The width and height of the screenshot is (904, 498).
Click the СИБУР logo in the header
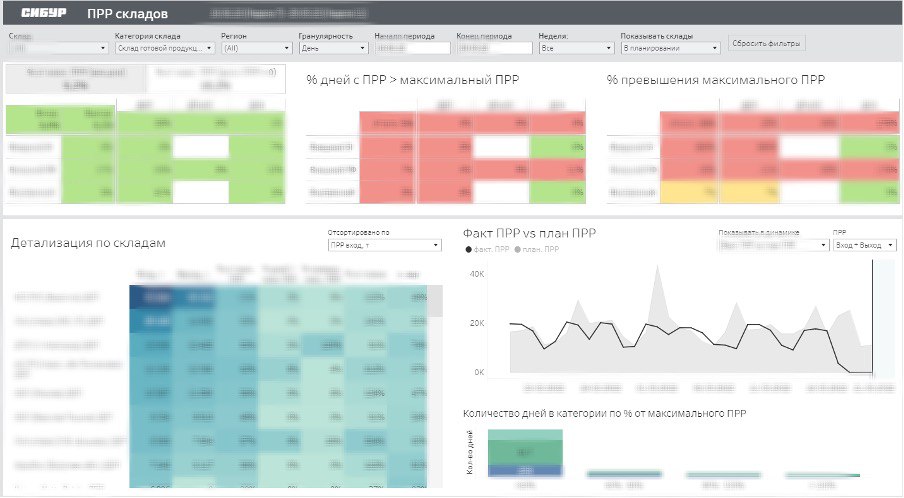(44, 13)
